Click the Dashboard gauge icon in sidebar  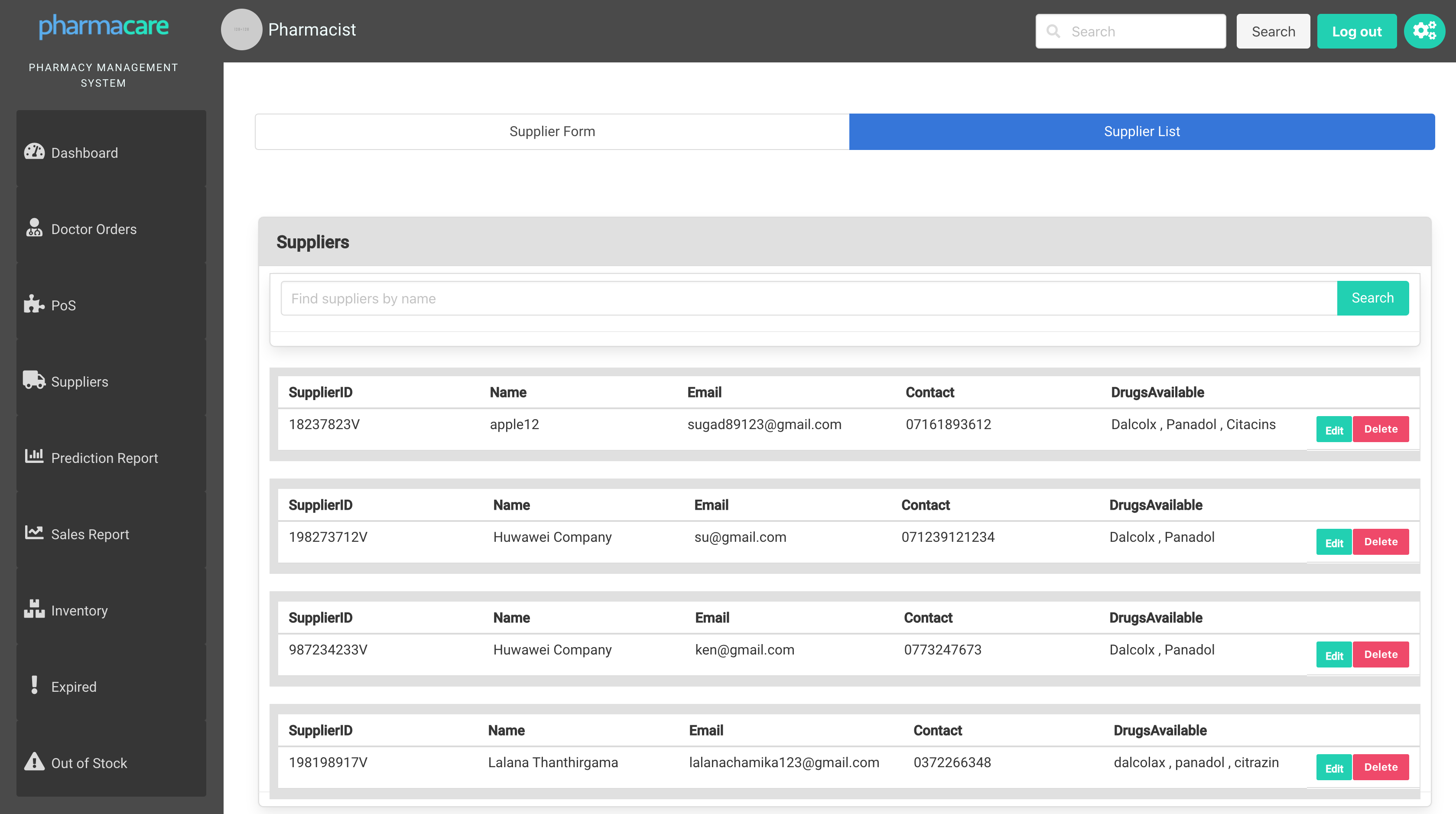[34, 152]
